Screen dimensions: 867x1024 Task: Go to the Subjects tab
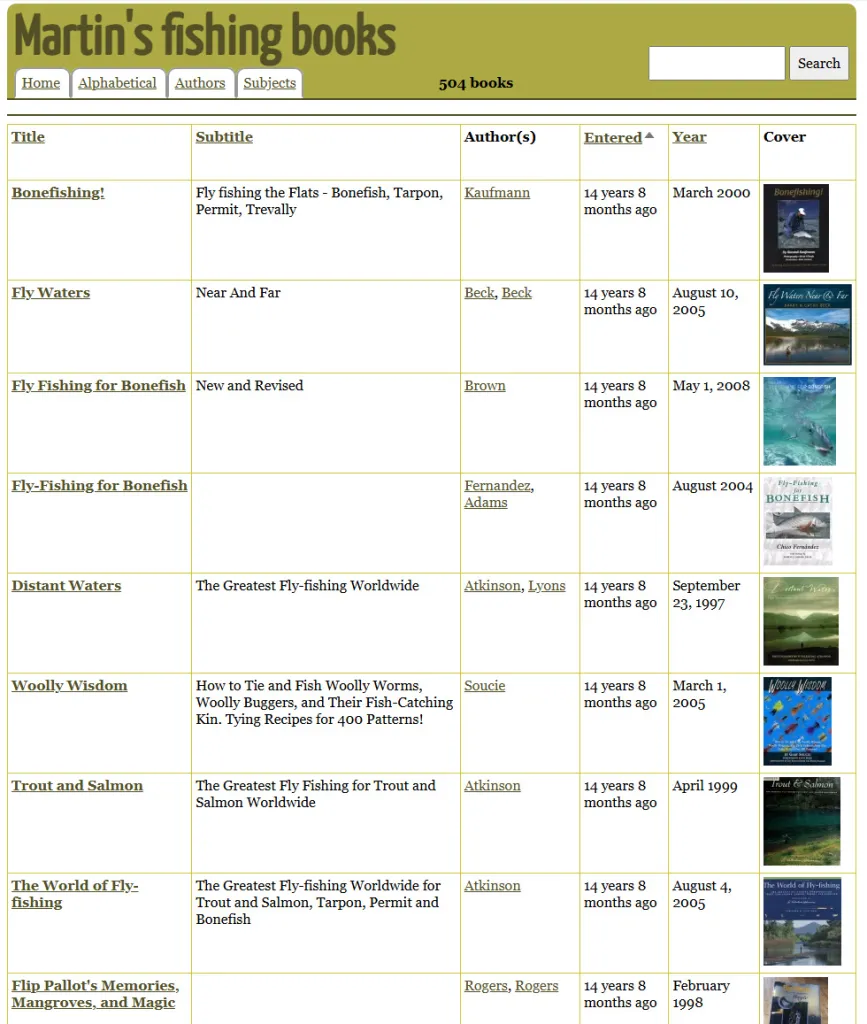pos(270,83)
